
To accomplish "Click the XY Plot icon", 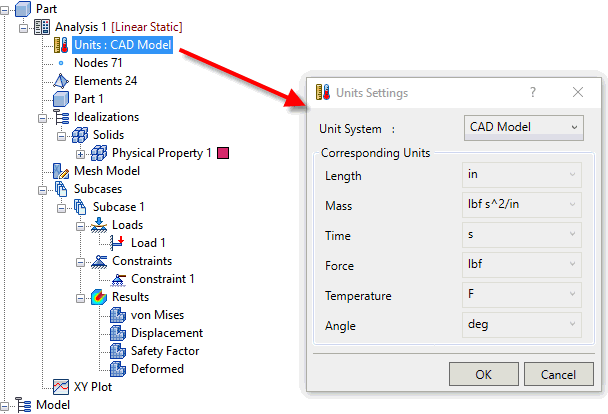I will (x=61, y=387).
